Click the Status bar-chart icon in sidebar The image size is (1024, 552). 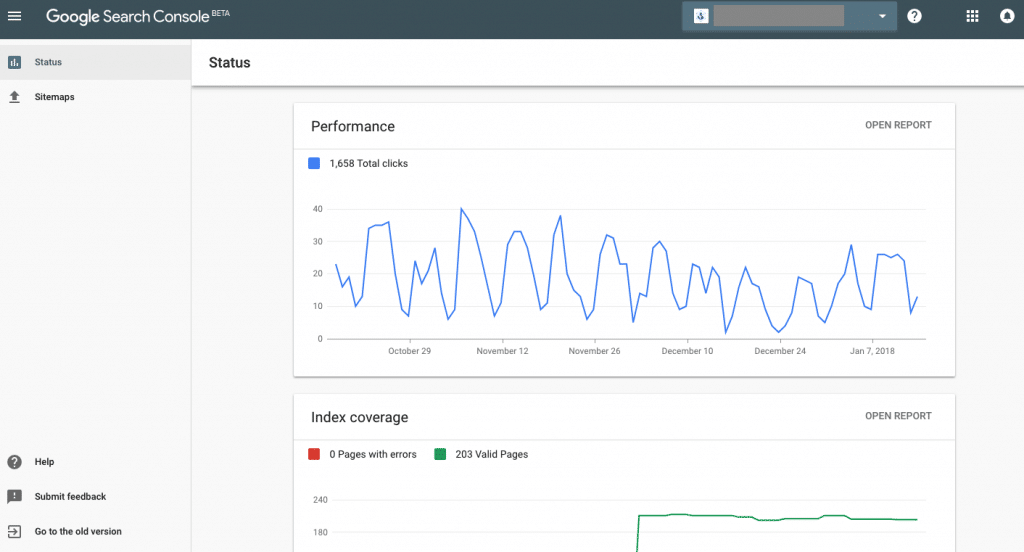[14, 62]
